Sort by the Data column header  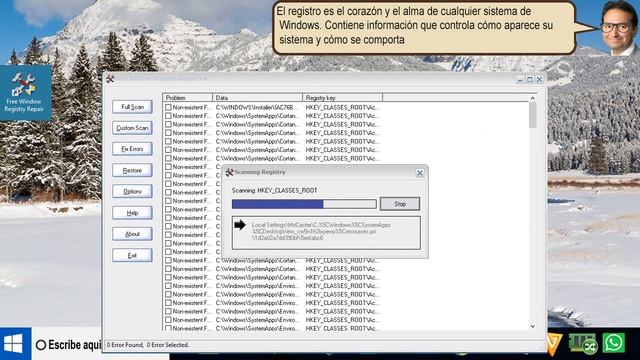258,98
